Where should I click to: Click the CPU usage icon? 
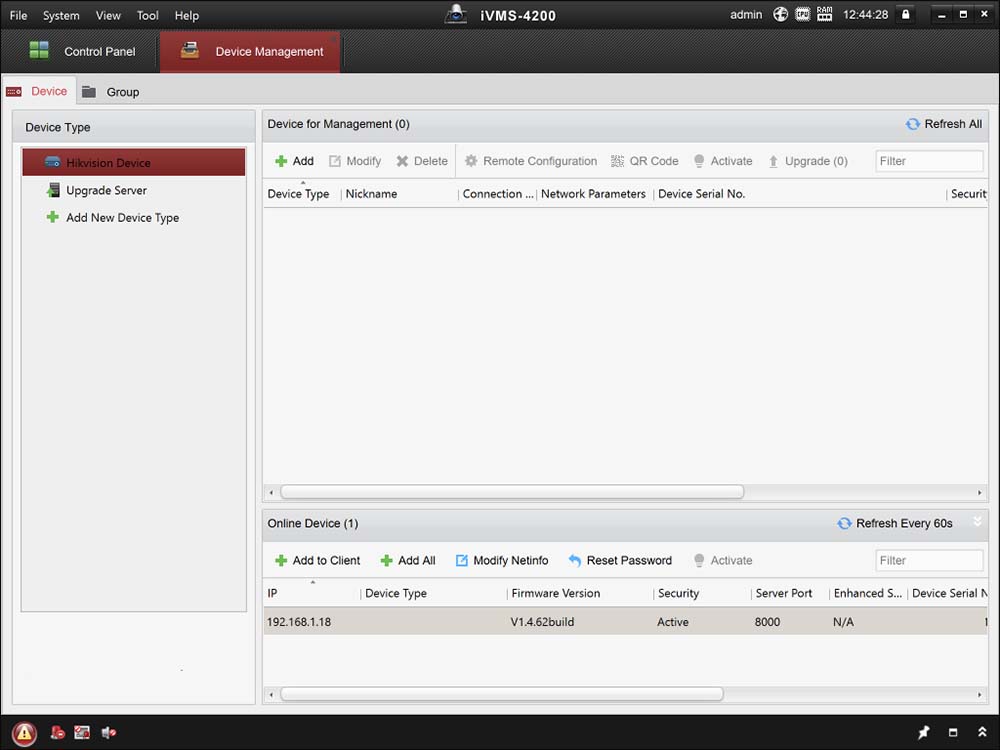tap(803, 15)
